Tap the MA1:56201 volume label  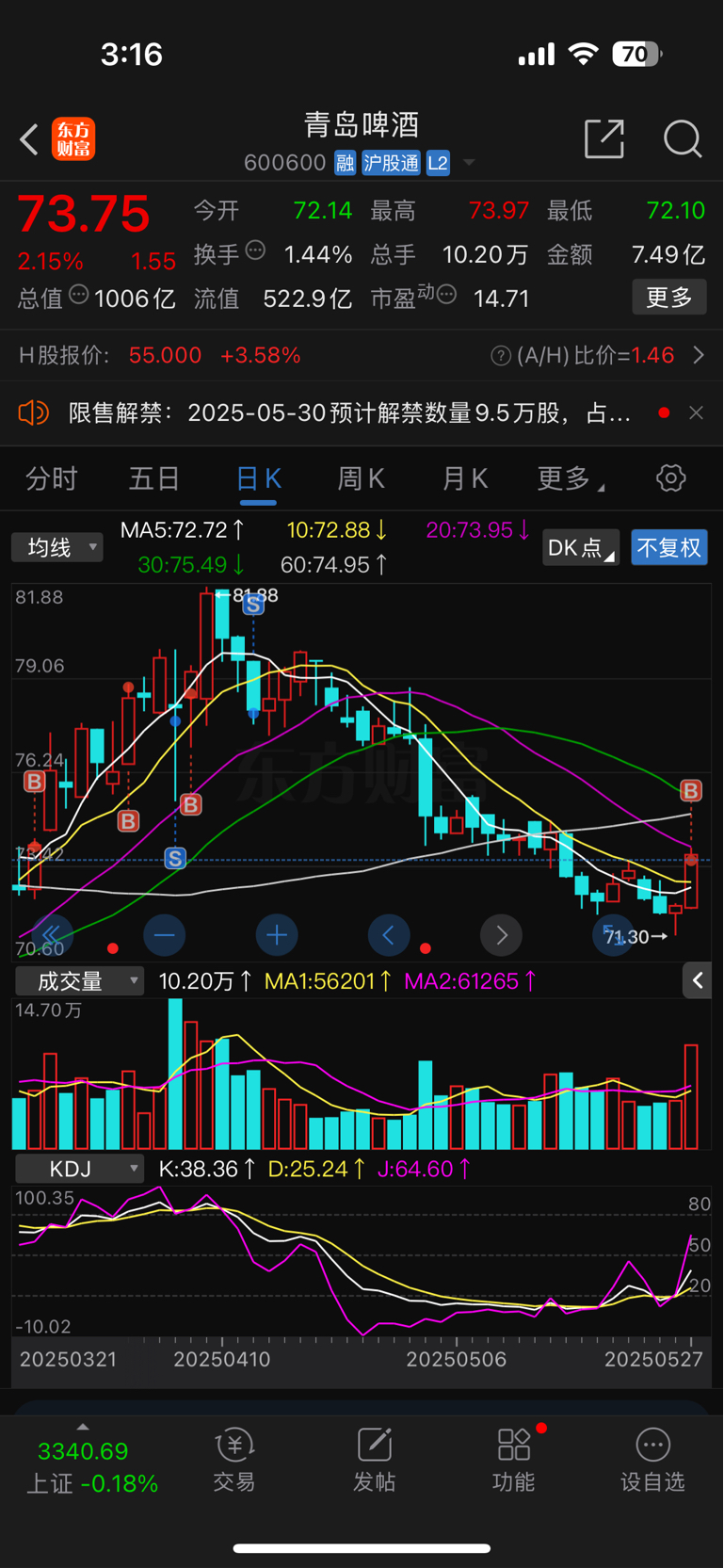329,981
